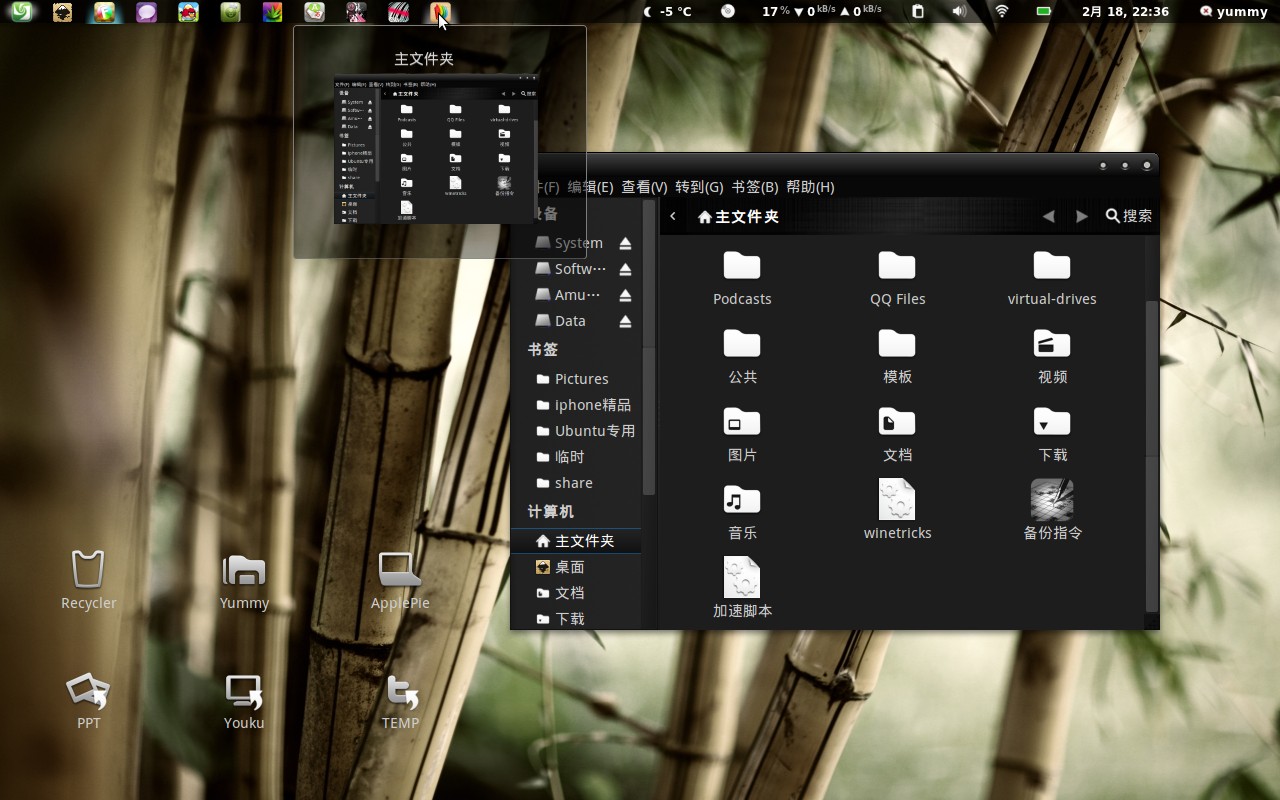Open the 帮助(H) menu
1280x800 pixels.
click(810, 187)
